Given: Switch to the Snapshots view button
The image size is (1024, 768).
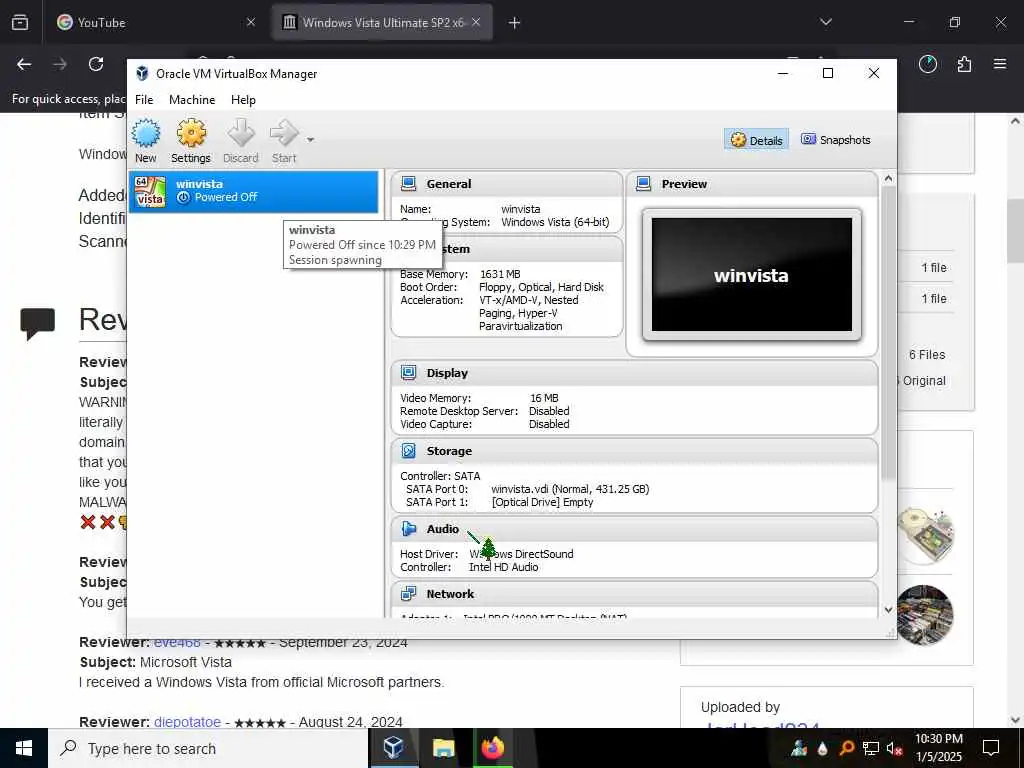Looking at the screenshot, I should coord(836,140).
